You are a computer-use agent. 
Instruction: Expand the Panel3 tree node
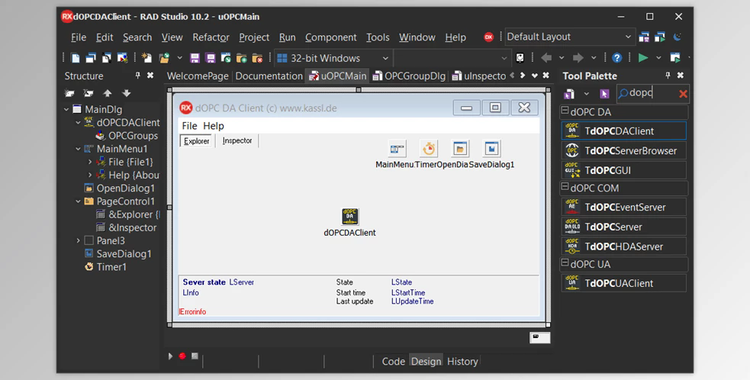[78, 240]
